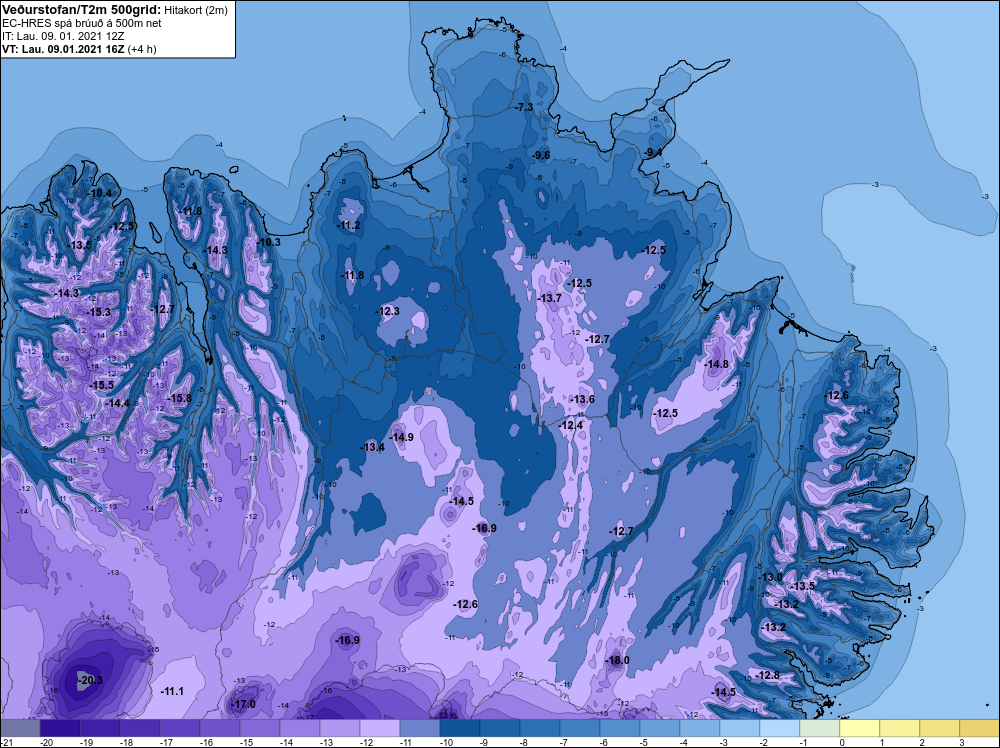The width and height of the screenshot is (1000, 748).
Task: Click the -17.0 temperature label
Action: (243, 704)
